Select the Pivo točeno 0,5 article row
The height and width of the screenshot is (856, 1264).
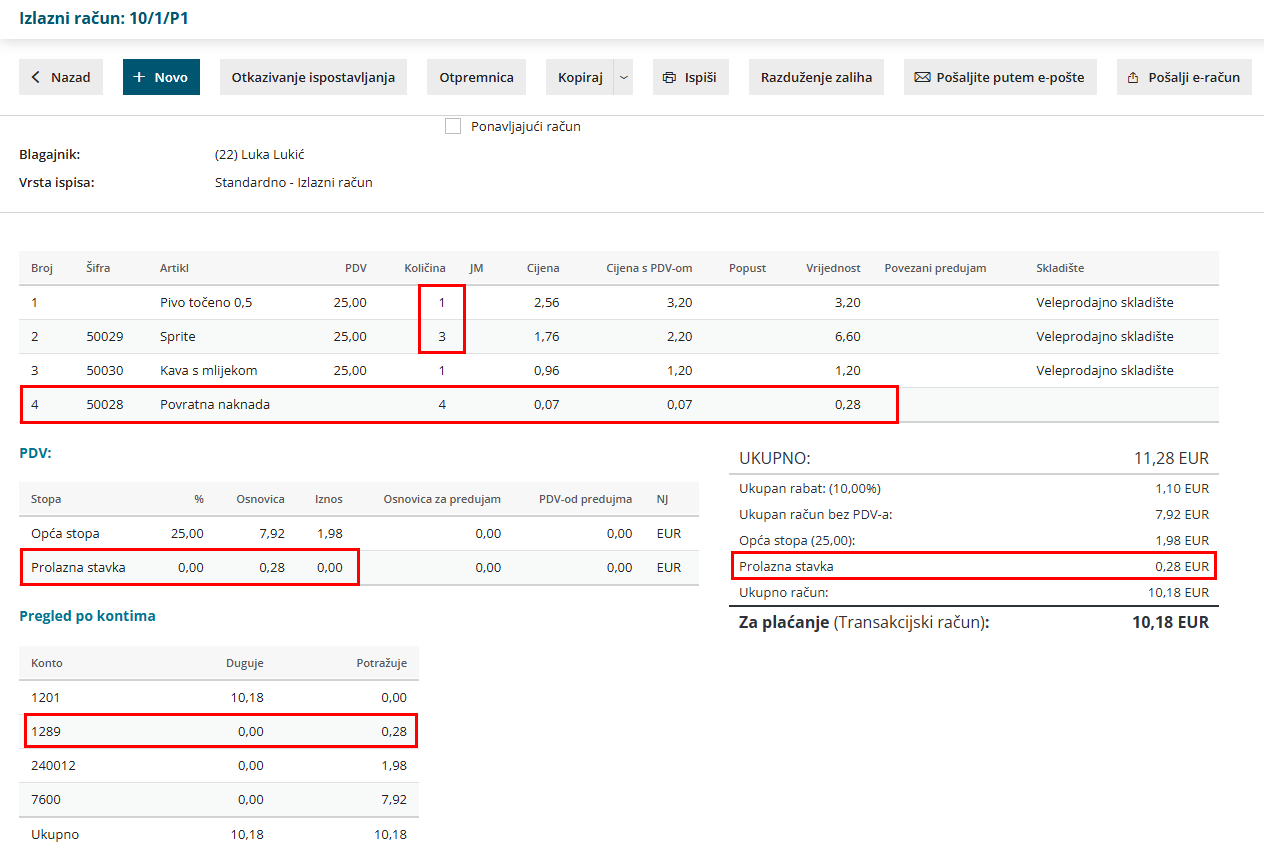coord(619,302)
